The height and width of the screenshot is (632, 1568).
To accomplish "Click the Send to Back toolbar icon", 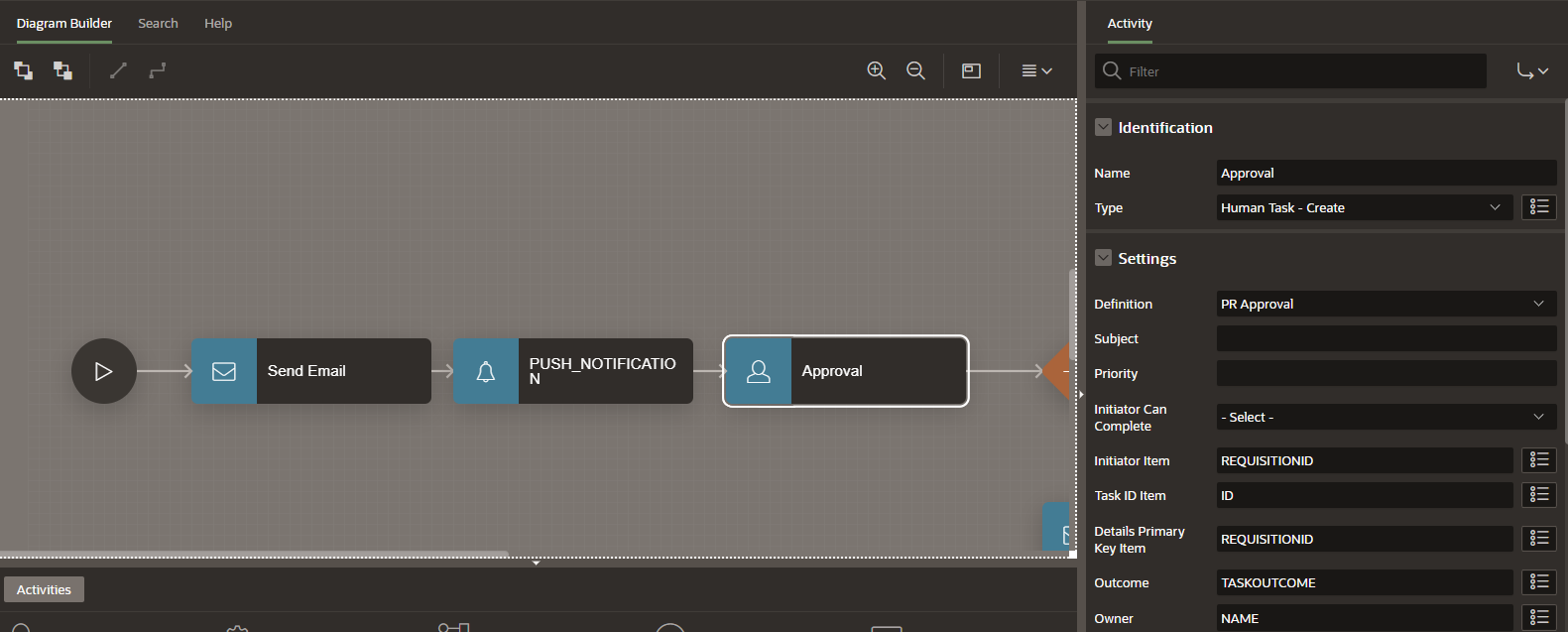I will tap(62, 70).
